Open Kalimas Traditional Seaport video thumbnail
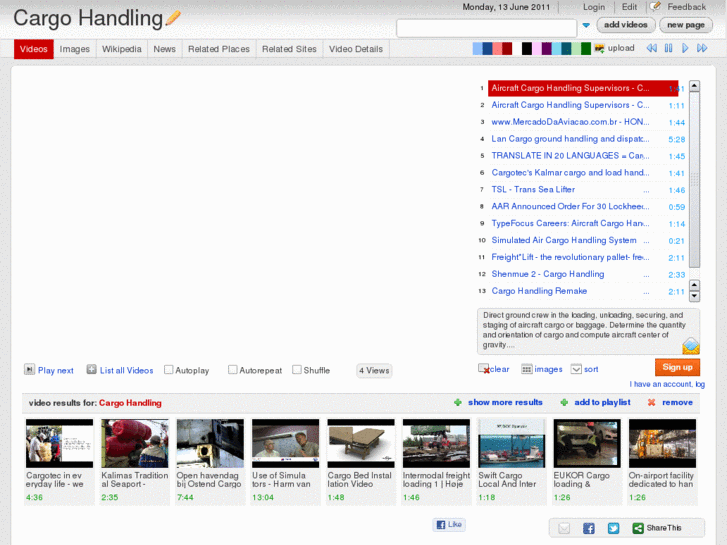Screen dimensions: 727x545 click(x=134, y=443)
